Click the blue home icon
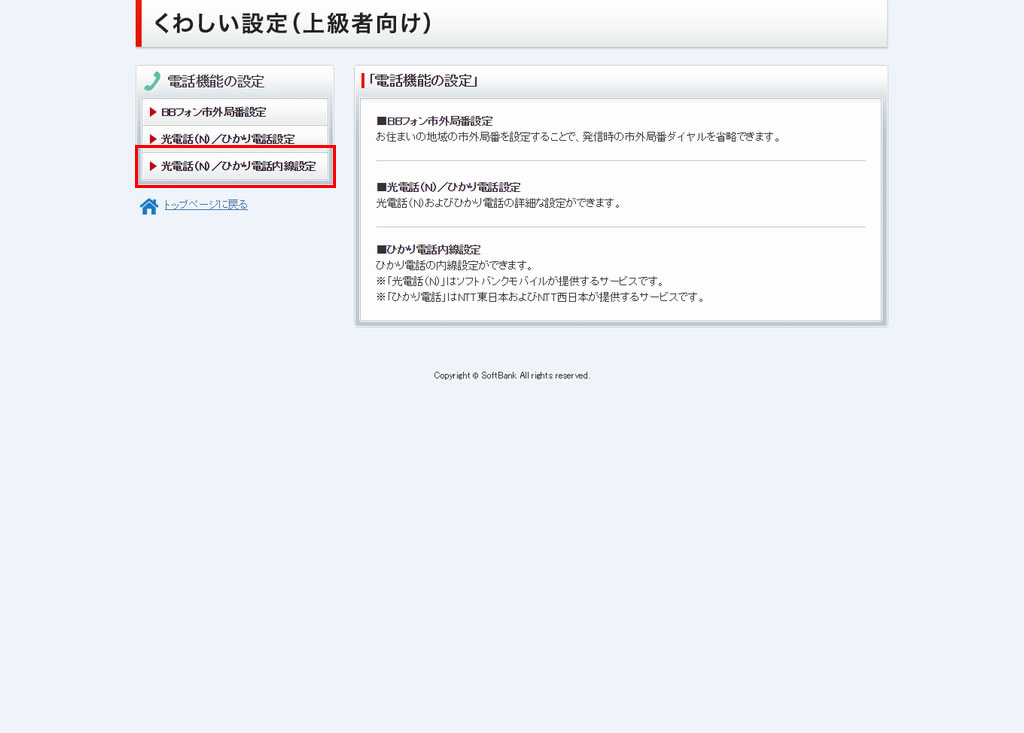The height and width of the screenshot is (733, 1024). pyautogui.click(x=149, y=206)
